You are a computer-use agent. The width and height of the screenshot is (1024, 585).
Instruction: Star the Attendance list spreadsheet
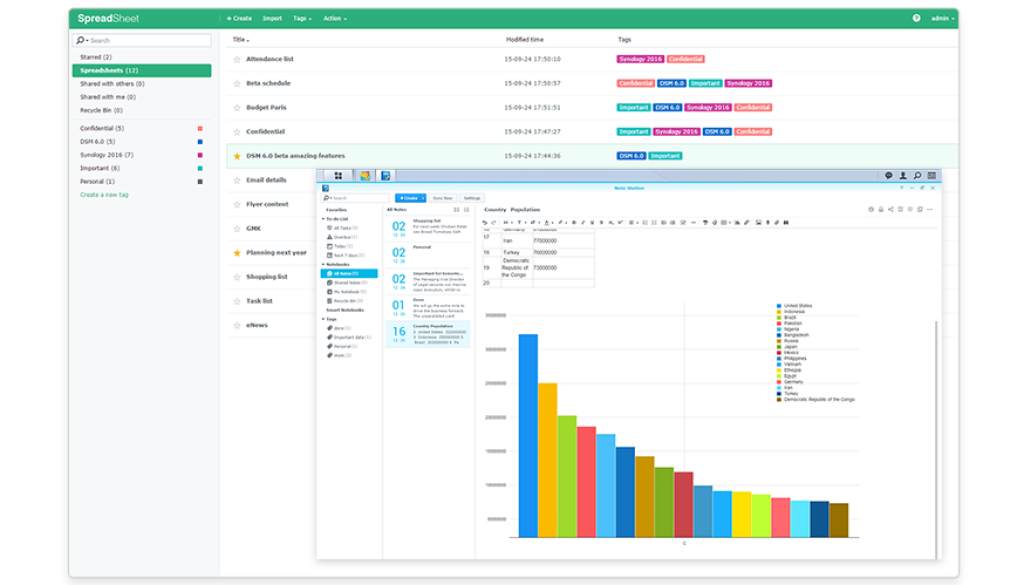tap(237, 59)
